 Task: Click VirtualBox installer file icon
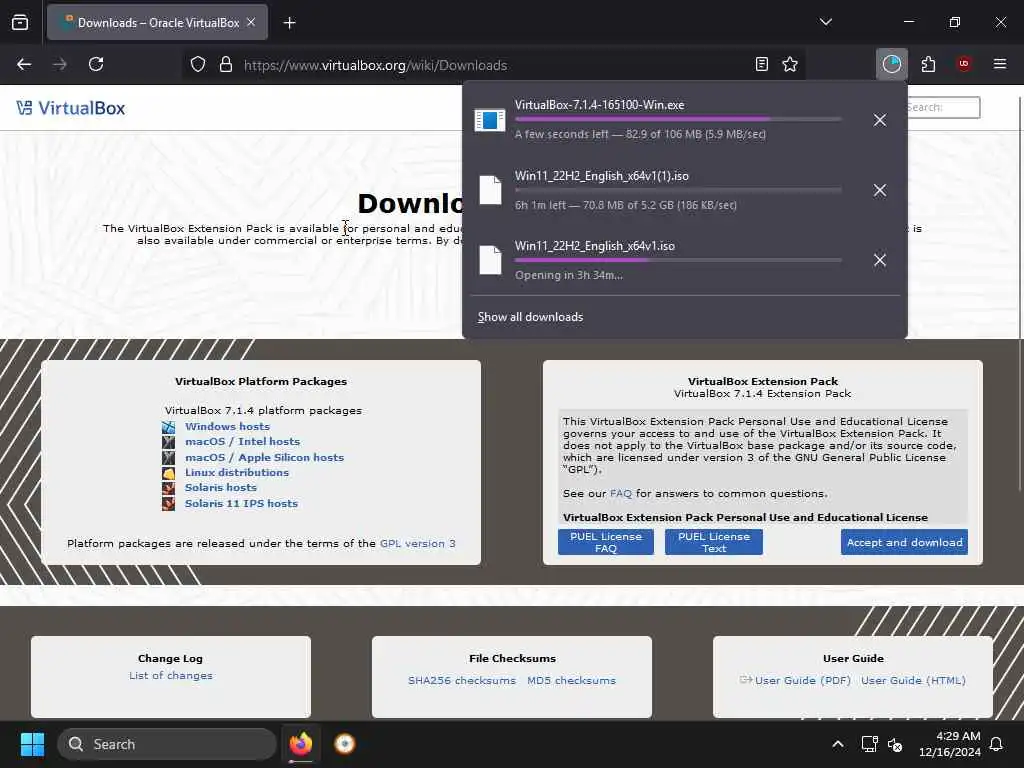click(x=490, y=120)
